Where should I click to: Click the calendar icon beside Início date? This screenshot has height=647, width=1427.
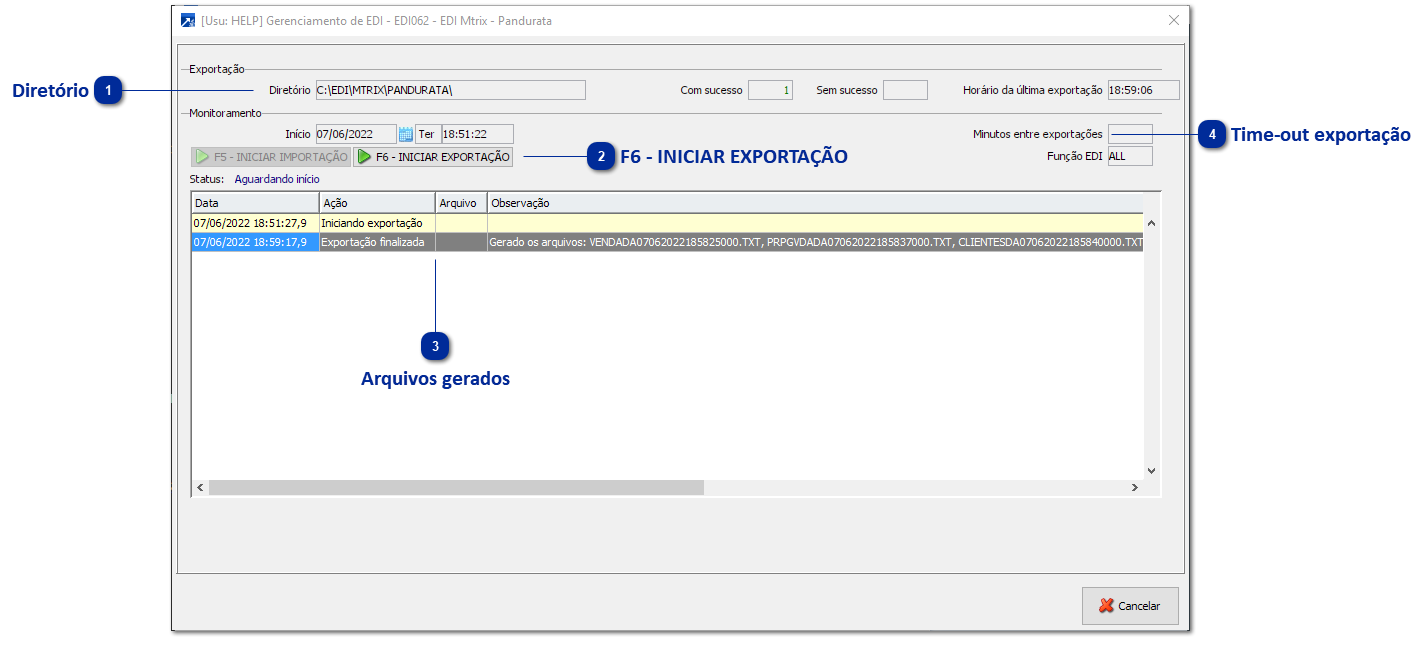[x=406, y=134]
